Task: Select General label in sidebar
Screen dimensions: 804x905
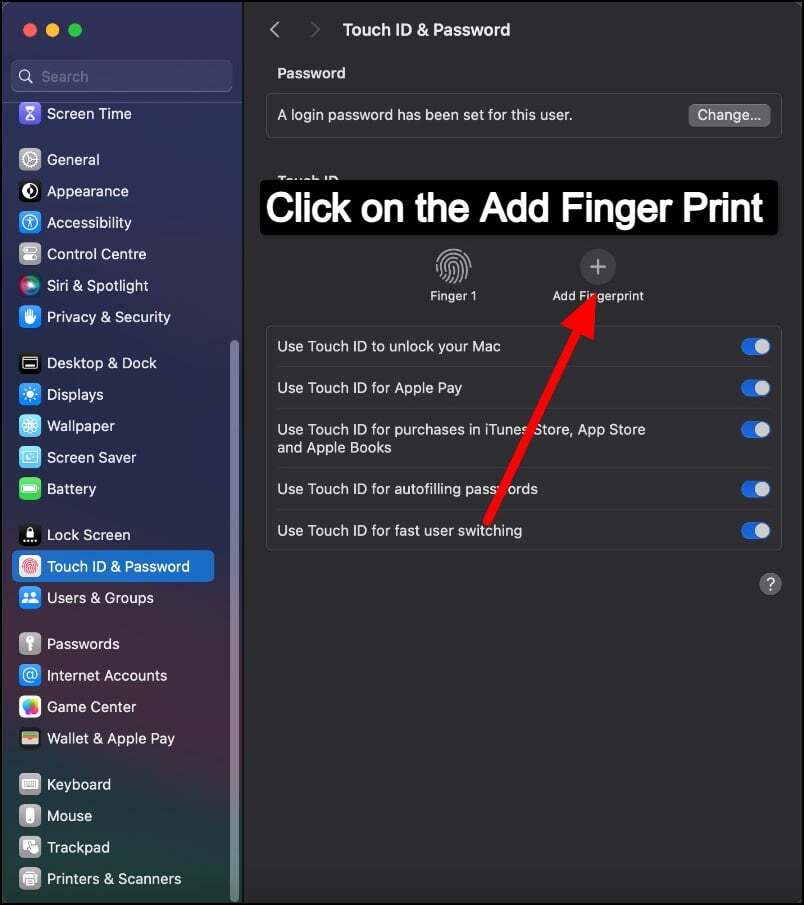Action: (73, 159)
